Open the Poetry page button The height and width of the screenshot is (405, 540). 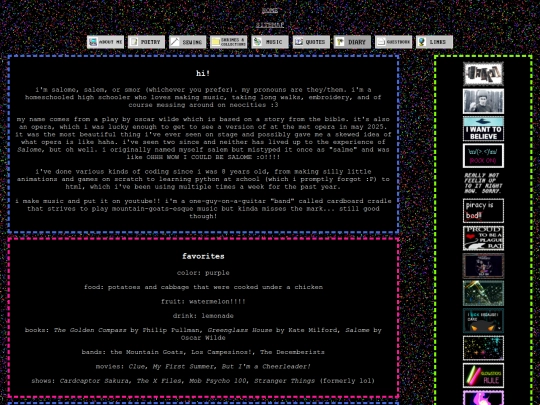coord(146,42)
